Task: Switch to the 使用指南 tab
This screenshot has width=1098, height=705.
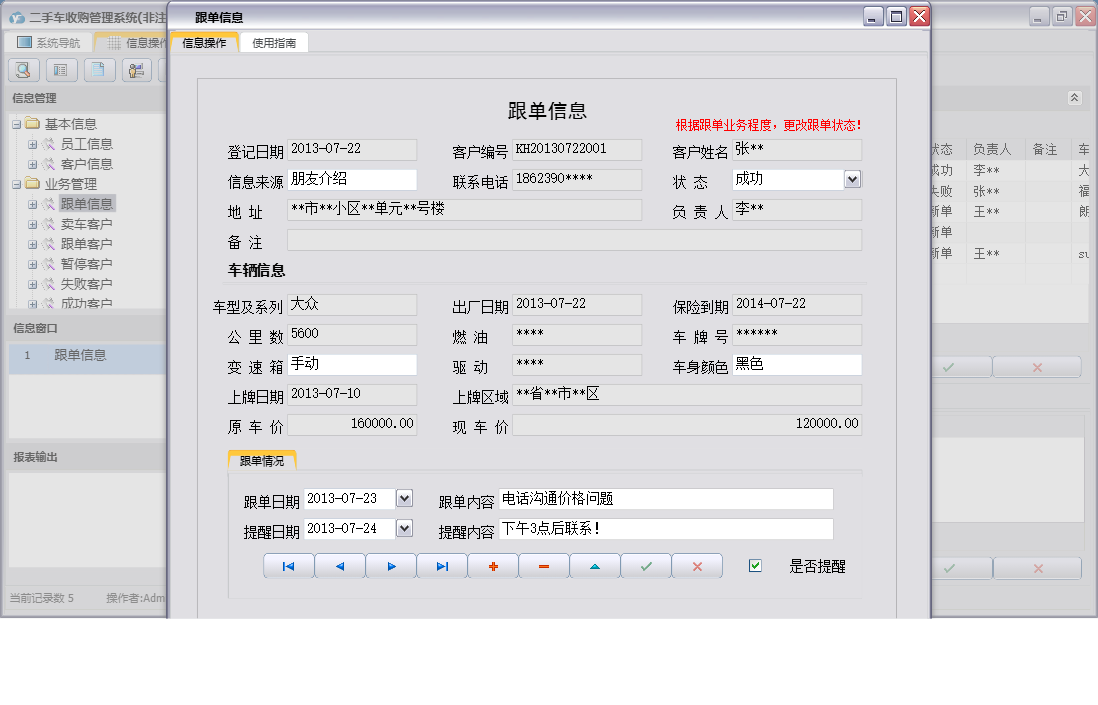Action: pos(273,42)
